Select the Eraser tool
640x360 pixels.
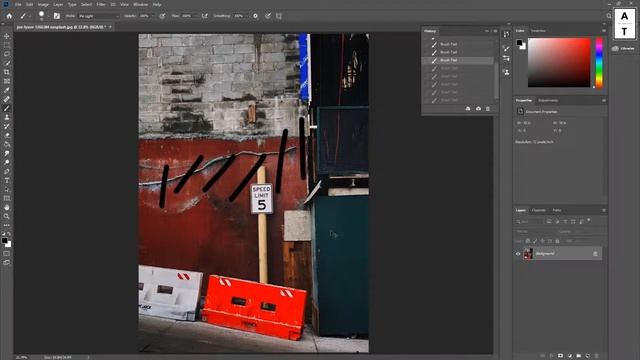(x=7, y=135)
